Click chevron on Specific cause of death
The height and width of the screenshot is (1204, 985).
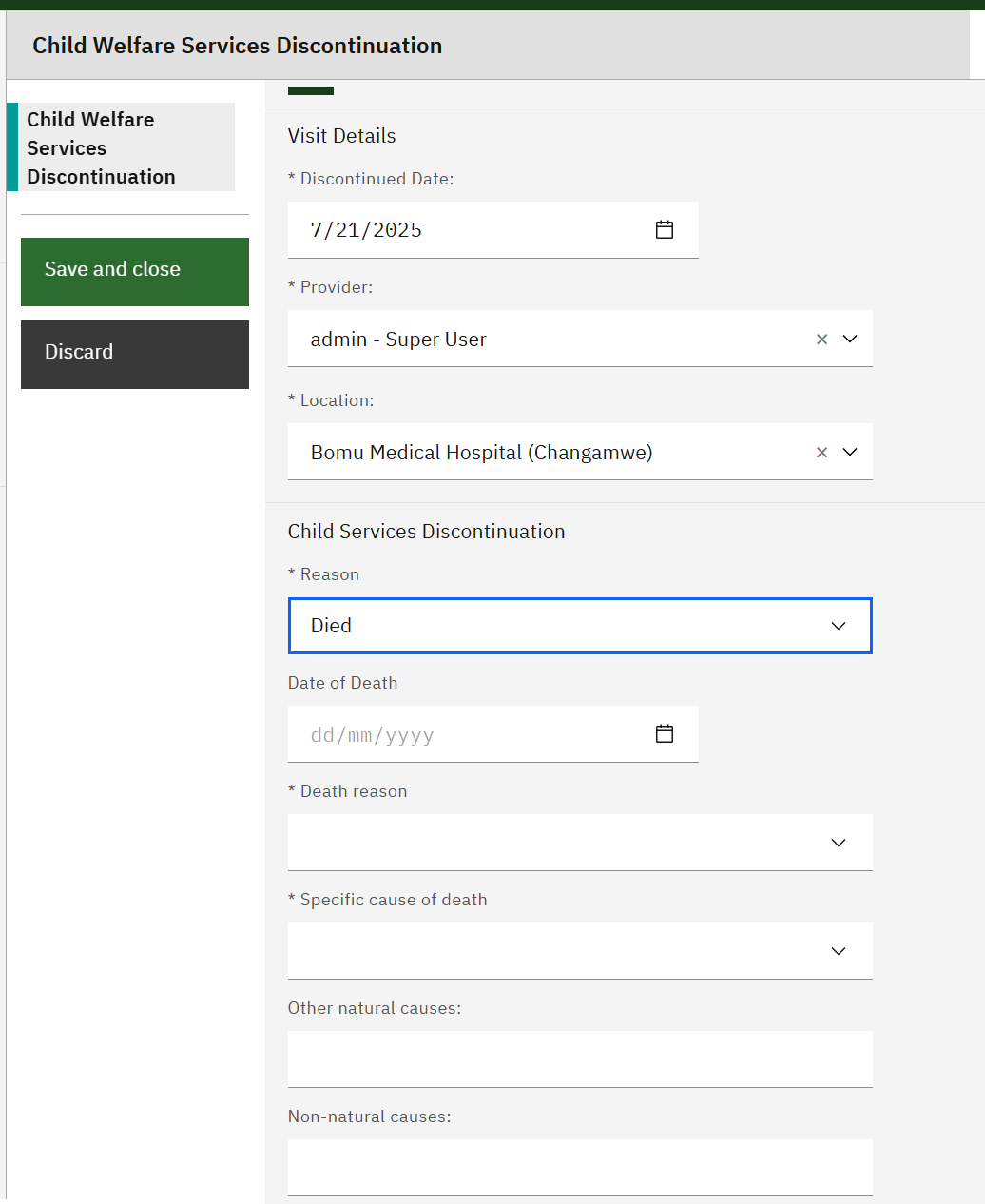coord(839,951)
